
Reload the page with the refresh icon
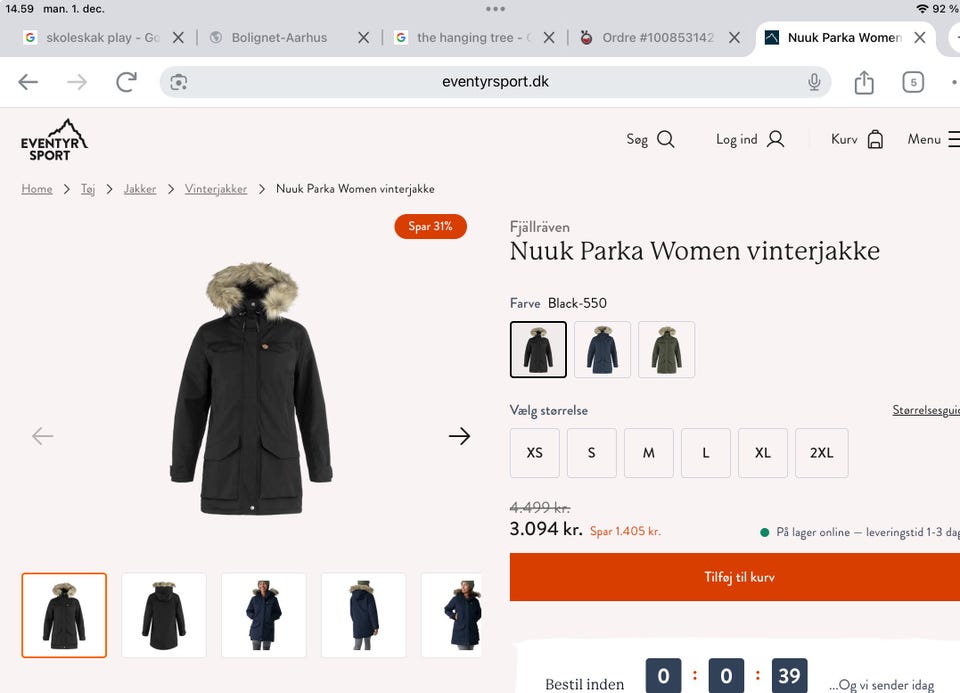(x=126, y=81)
